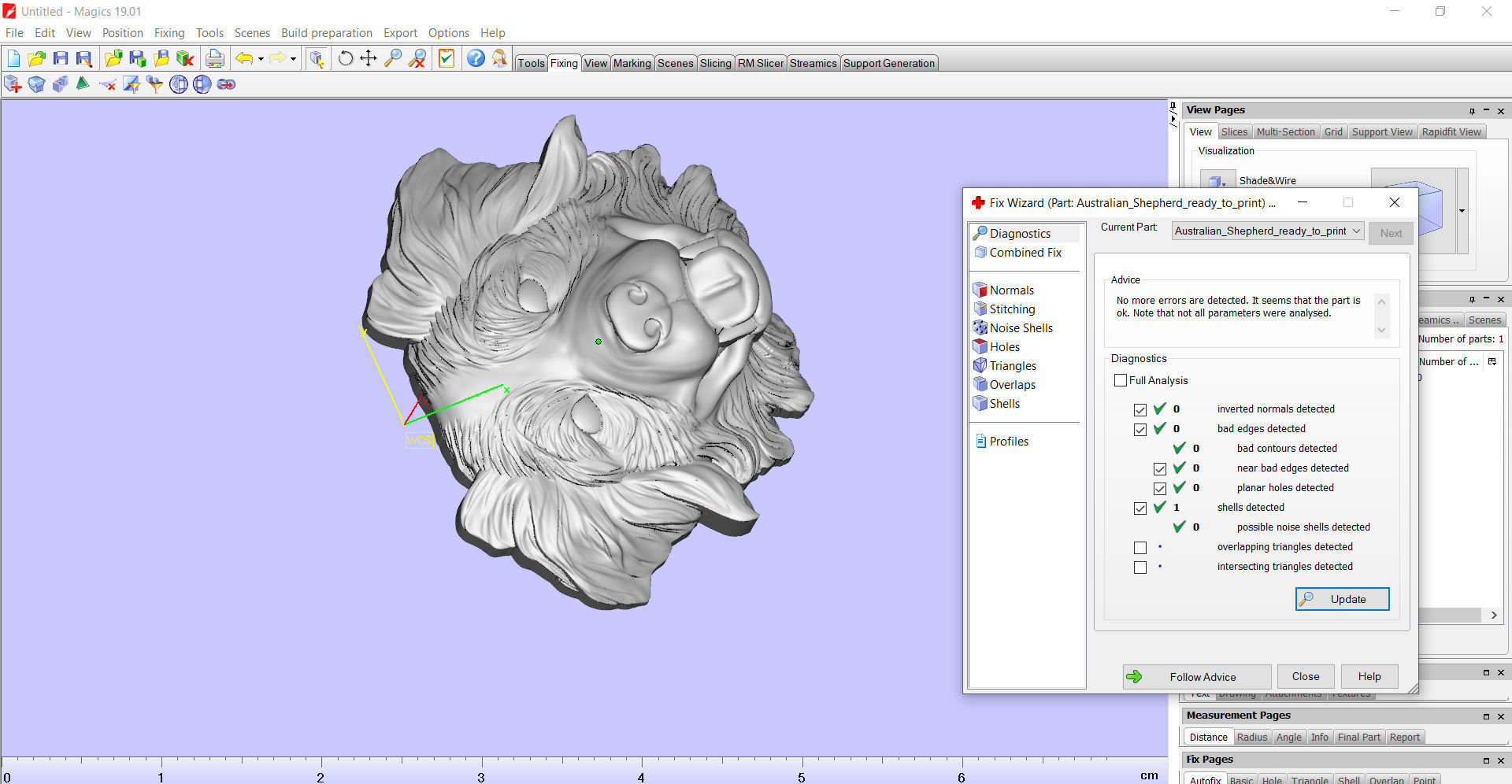Open the Current Part dropdown

[x=1268, y=231]
